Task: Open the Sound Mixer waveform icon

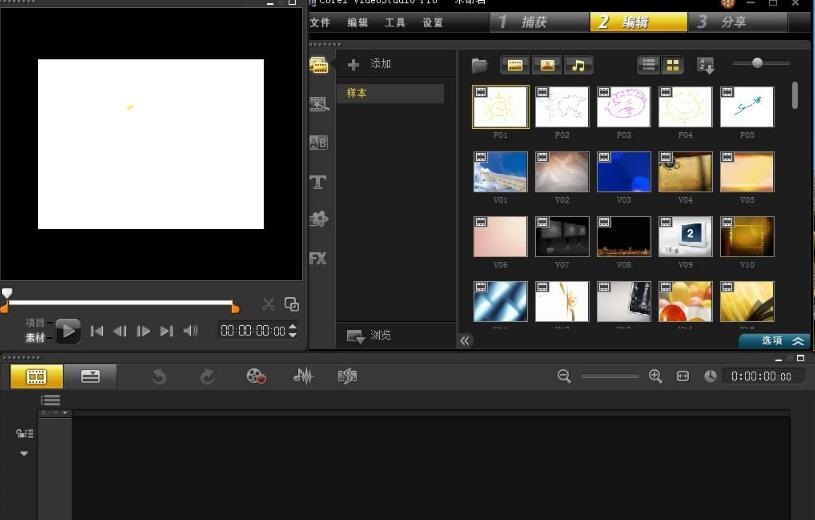Action: click(303, 376)
